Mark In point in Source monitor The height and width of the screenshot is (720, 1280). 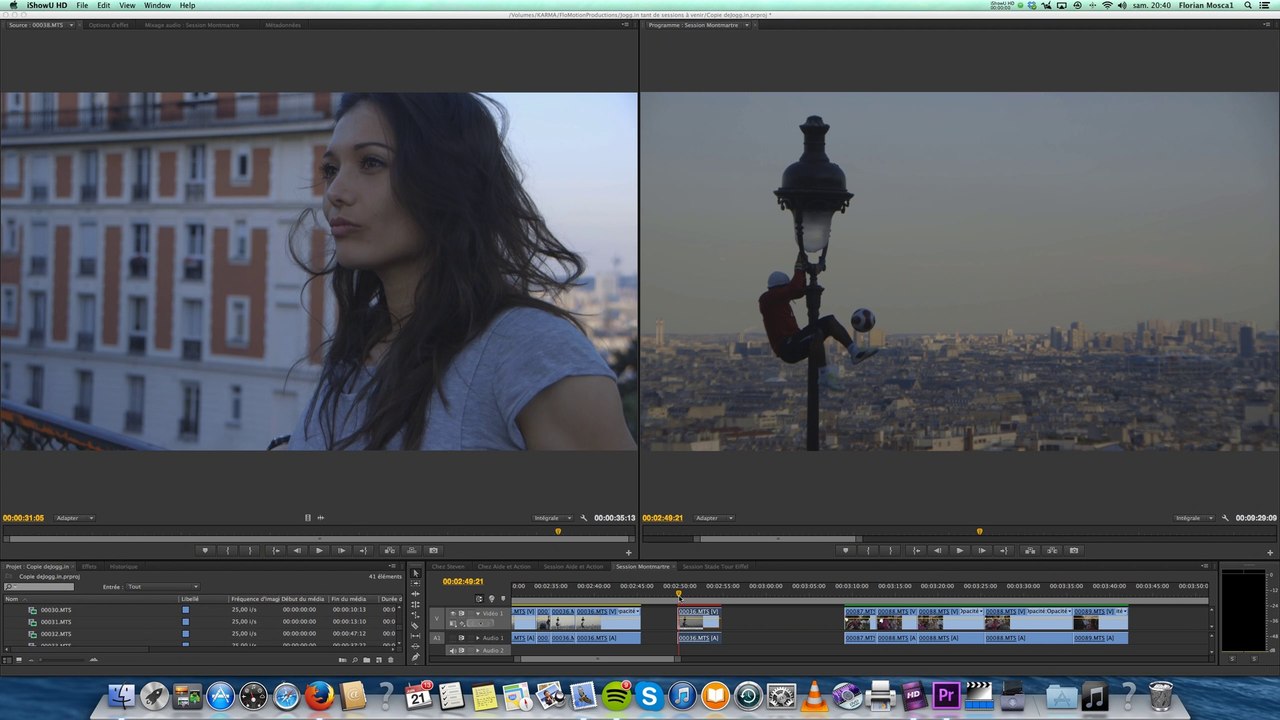tap(228, 550)
